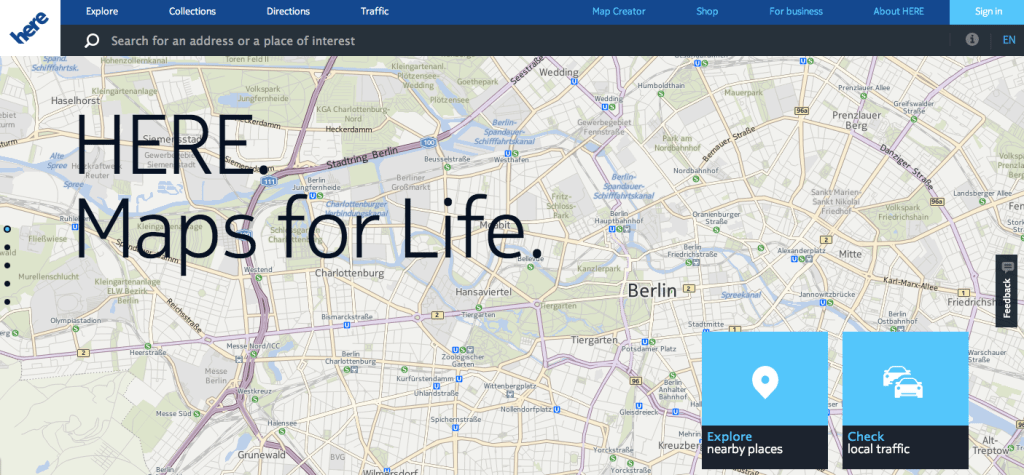The image size is (1024, 475).
Task: Click the map pin icon on Explore tile
Action: [x=764, y=382]
